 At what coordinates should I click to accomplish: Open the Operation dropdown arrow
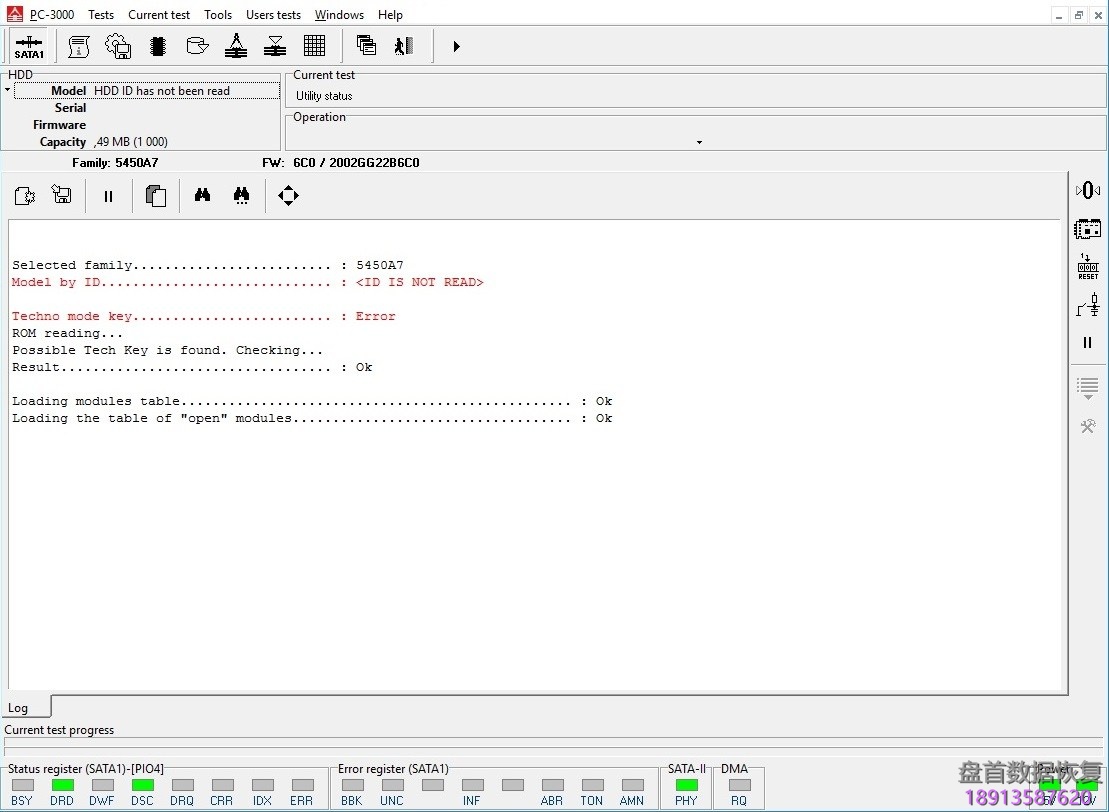click(699, 142)
